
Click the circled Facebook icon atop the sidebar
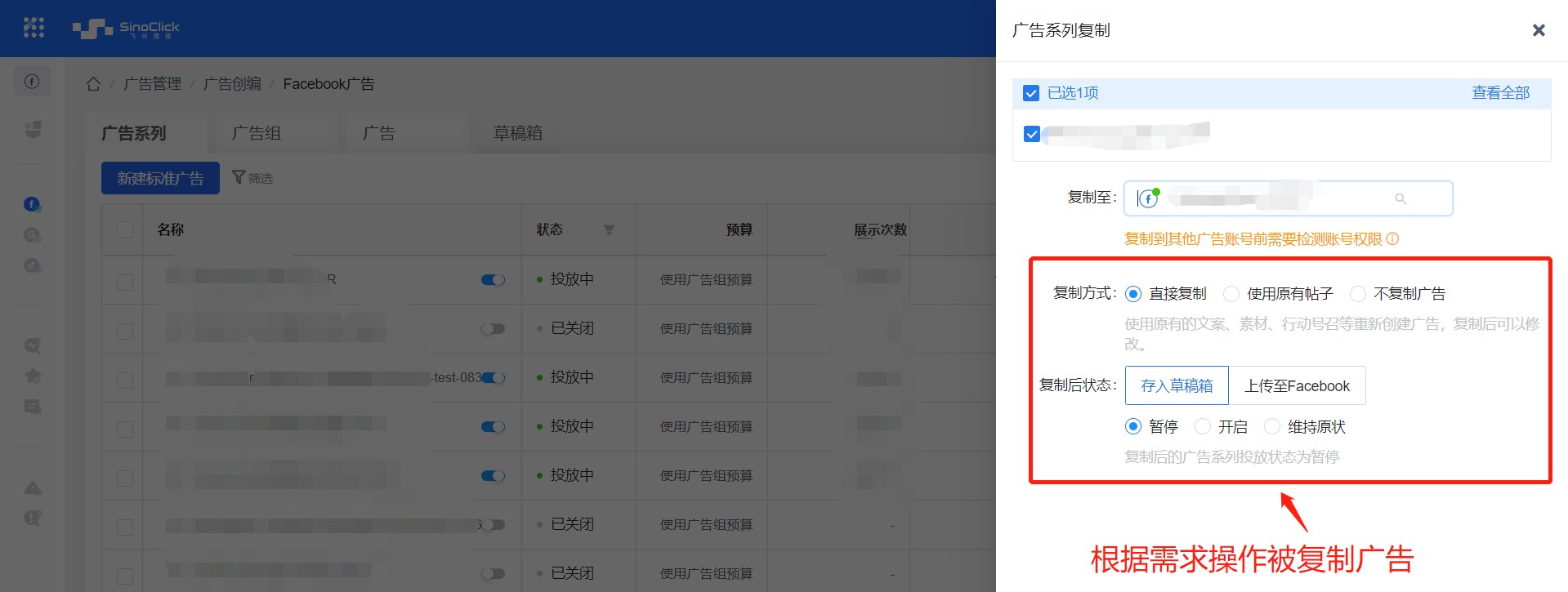pyautogui.click(x=32, y=81)
